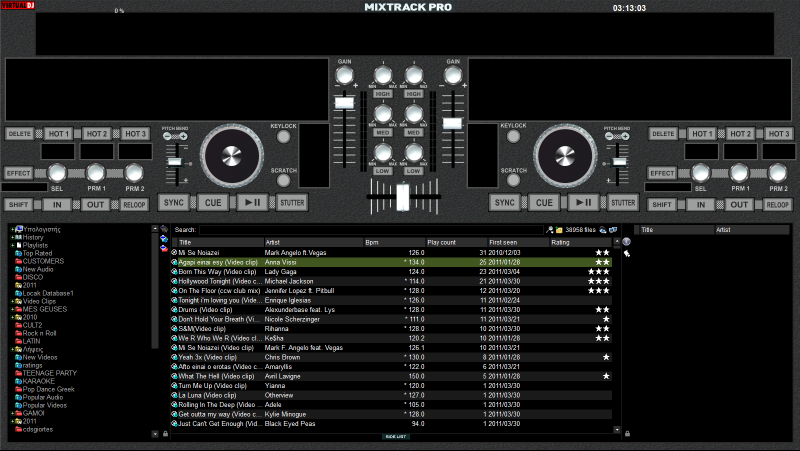Click the left deck play/pause button

(253, 203)
